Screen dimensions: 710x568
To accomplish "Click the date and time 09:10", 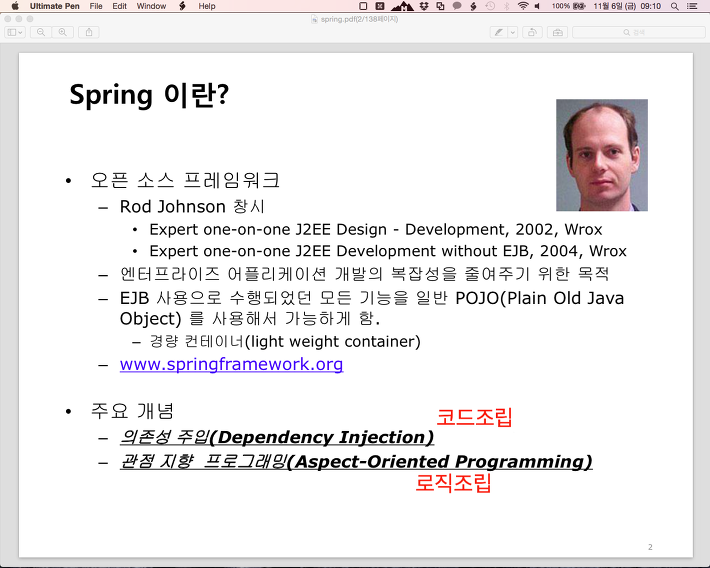I will tap(627, 6).
